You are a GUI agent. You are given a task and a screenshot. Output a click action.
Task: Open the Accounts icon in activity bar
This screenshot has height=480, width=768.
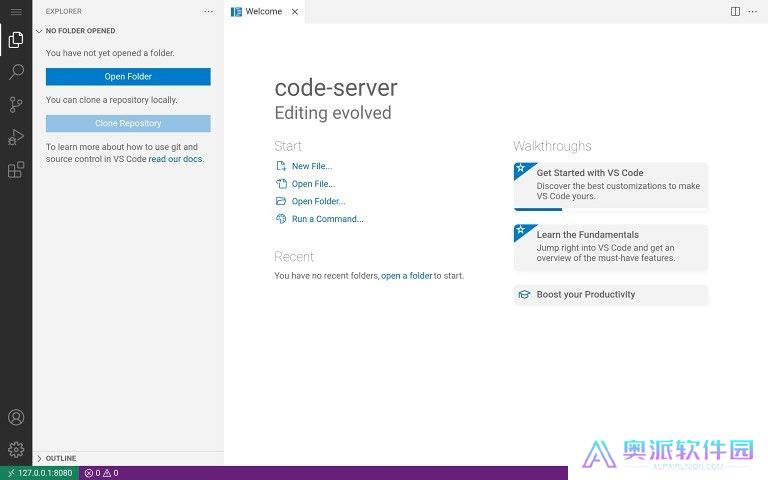coord(16,417)
